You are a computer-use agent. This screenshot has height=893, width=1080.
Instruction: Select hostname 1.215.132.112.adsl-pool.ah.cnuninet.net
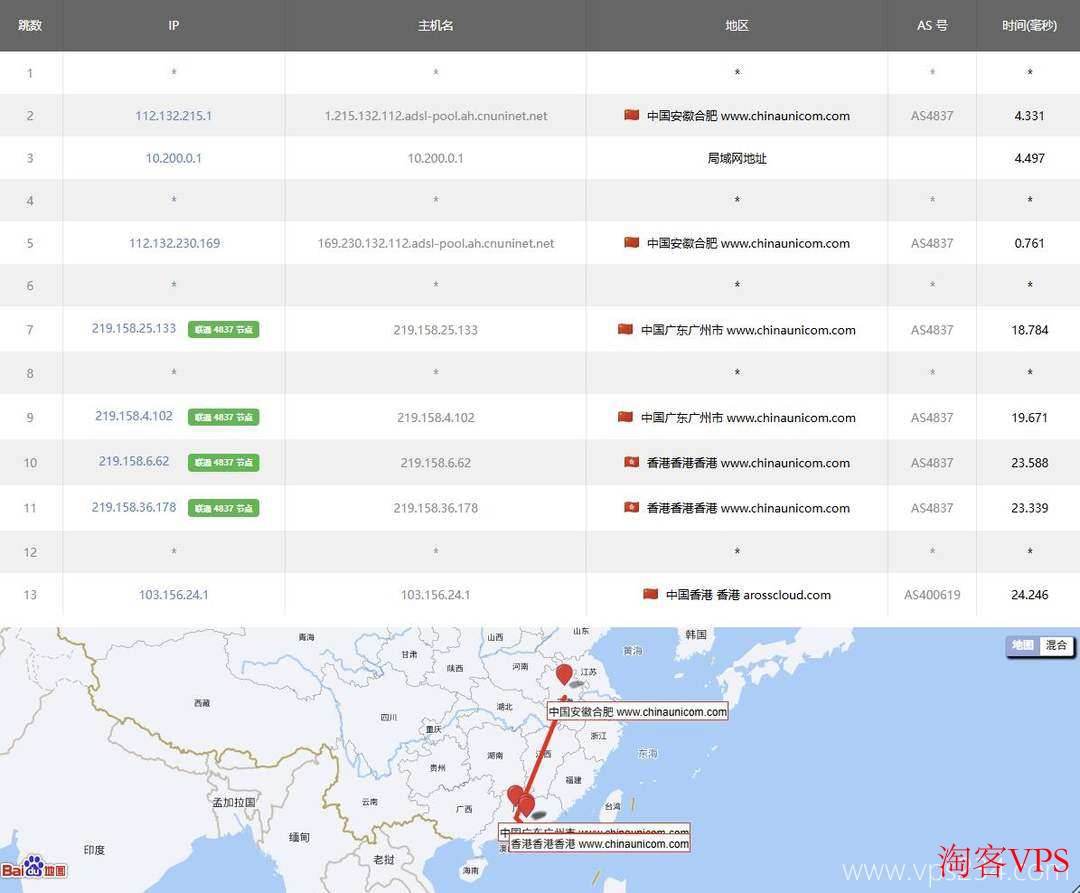coord(436,116)
